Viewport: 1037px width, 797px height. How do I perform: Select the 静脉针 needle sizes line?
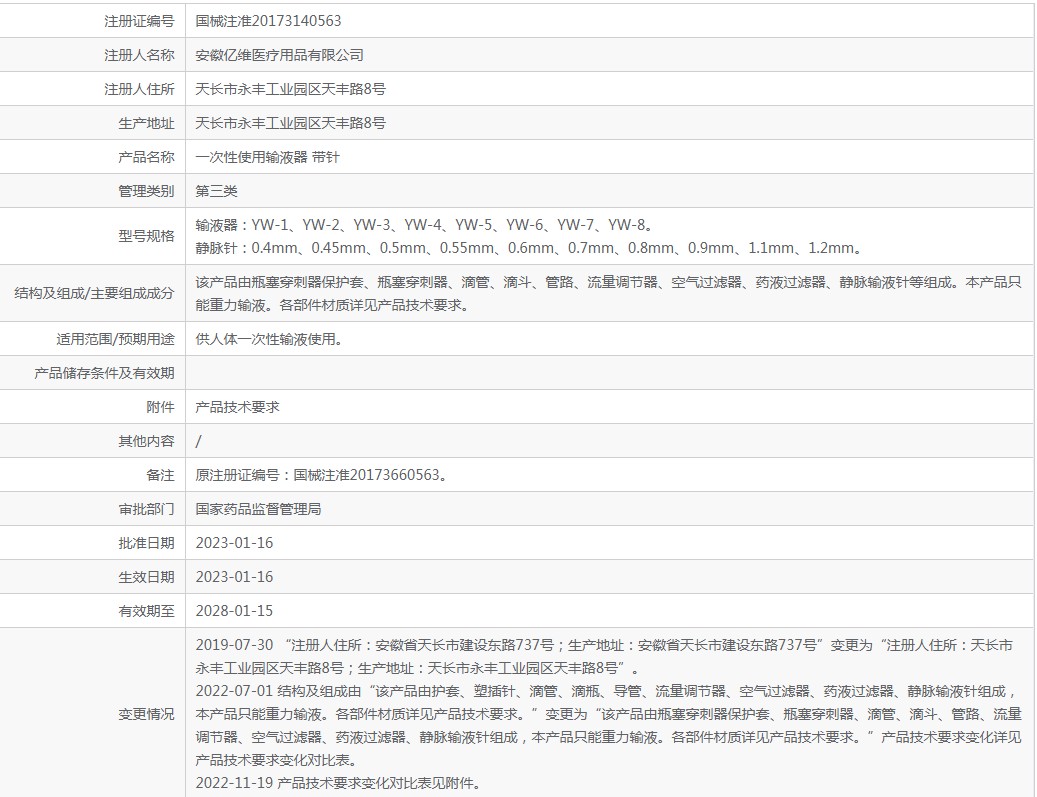click(528, 249)
